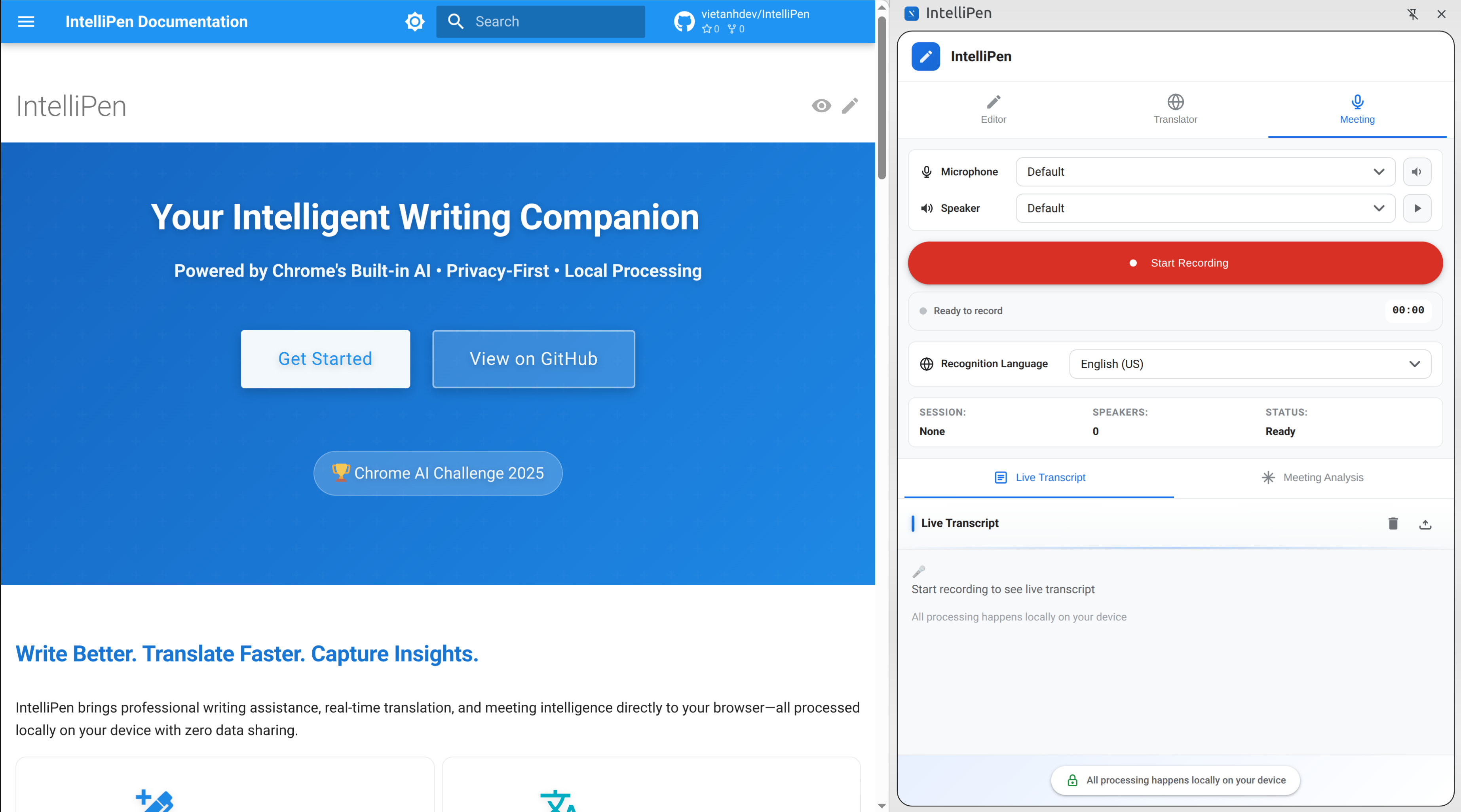Toggle the light/dark theme icon
This screenshot has width=1461, height=812.
click(x=414, y=21)
